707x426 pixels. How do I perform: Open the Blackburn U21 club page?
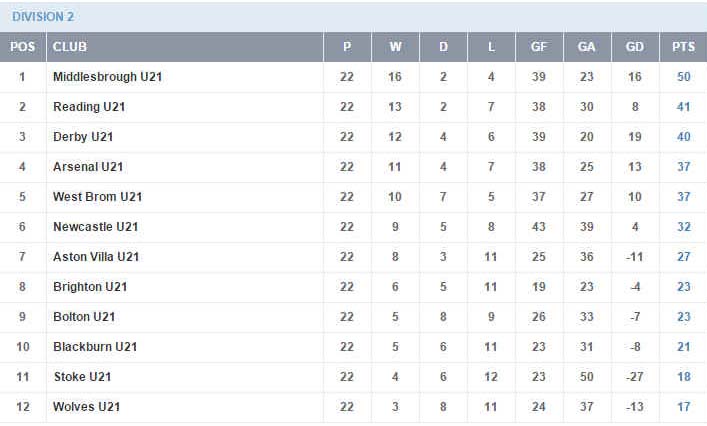[x=94, y=347]
